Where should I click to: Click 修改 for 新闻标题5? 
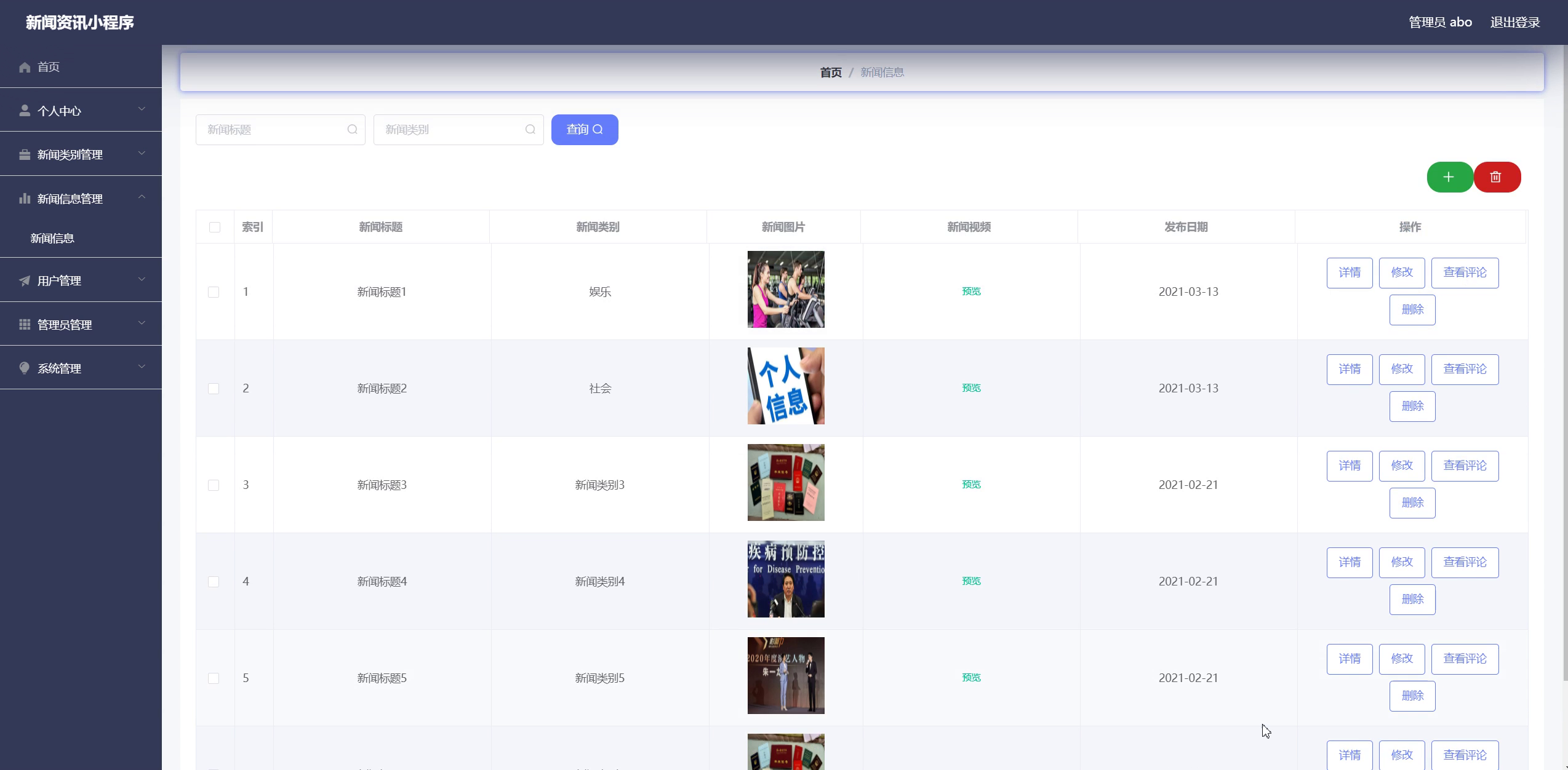(x=1402, y=659)
